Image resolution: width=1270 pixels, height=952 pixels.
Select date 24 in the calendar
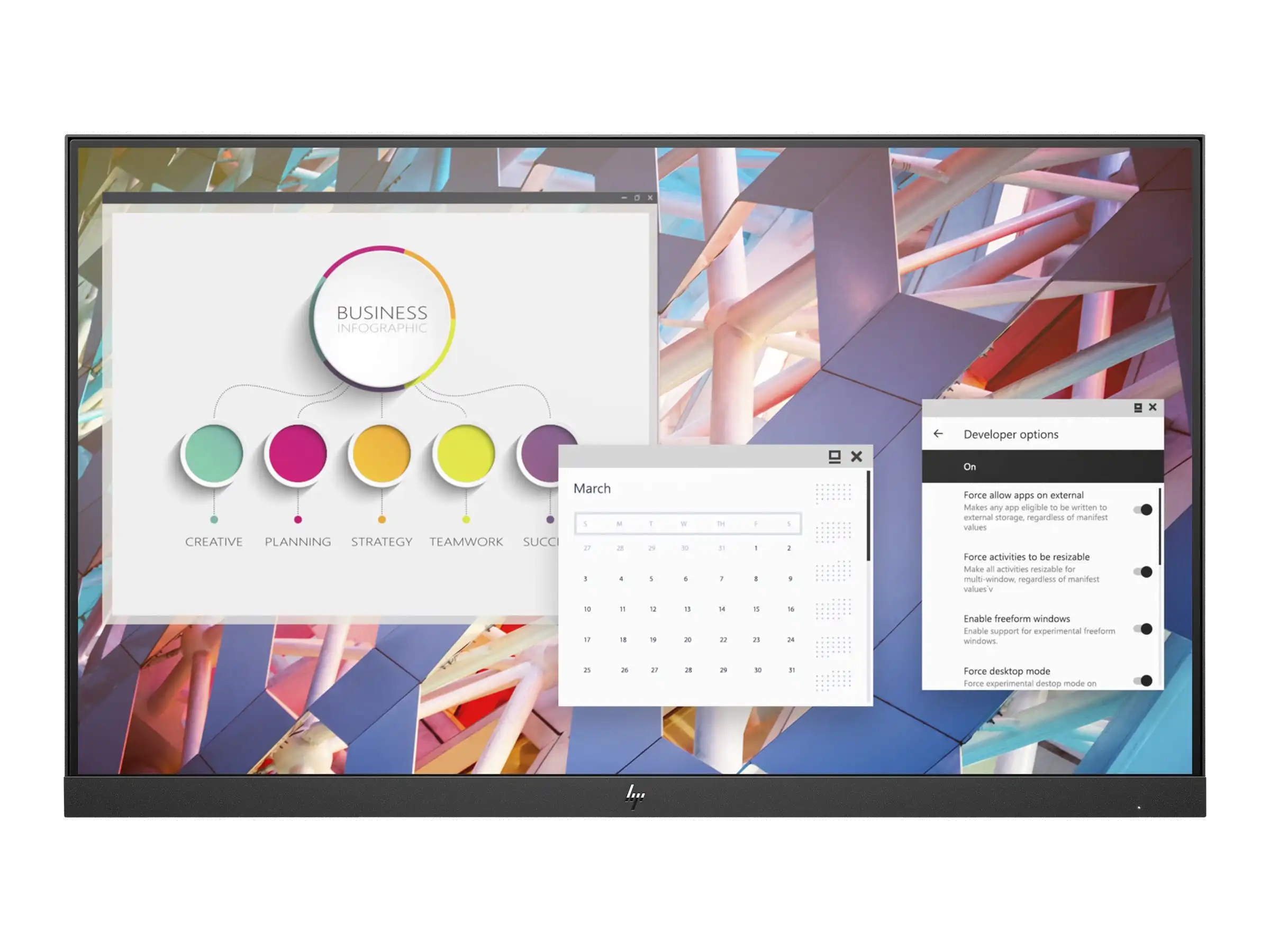(791, 640)
